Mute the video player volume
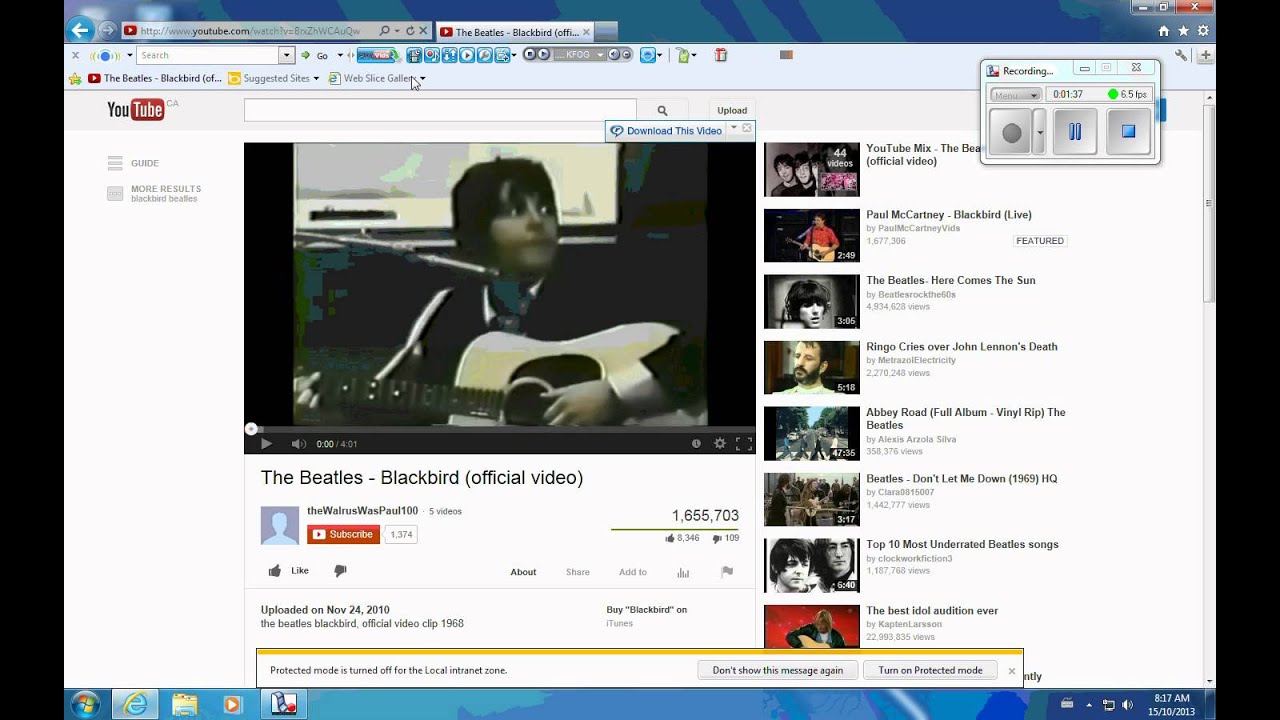Screen dimensions: 1280x720 tap(298, 444)
